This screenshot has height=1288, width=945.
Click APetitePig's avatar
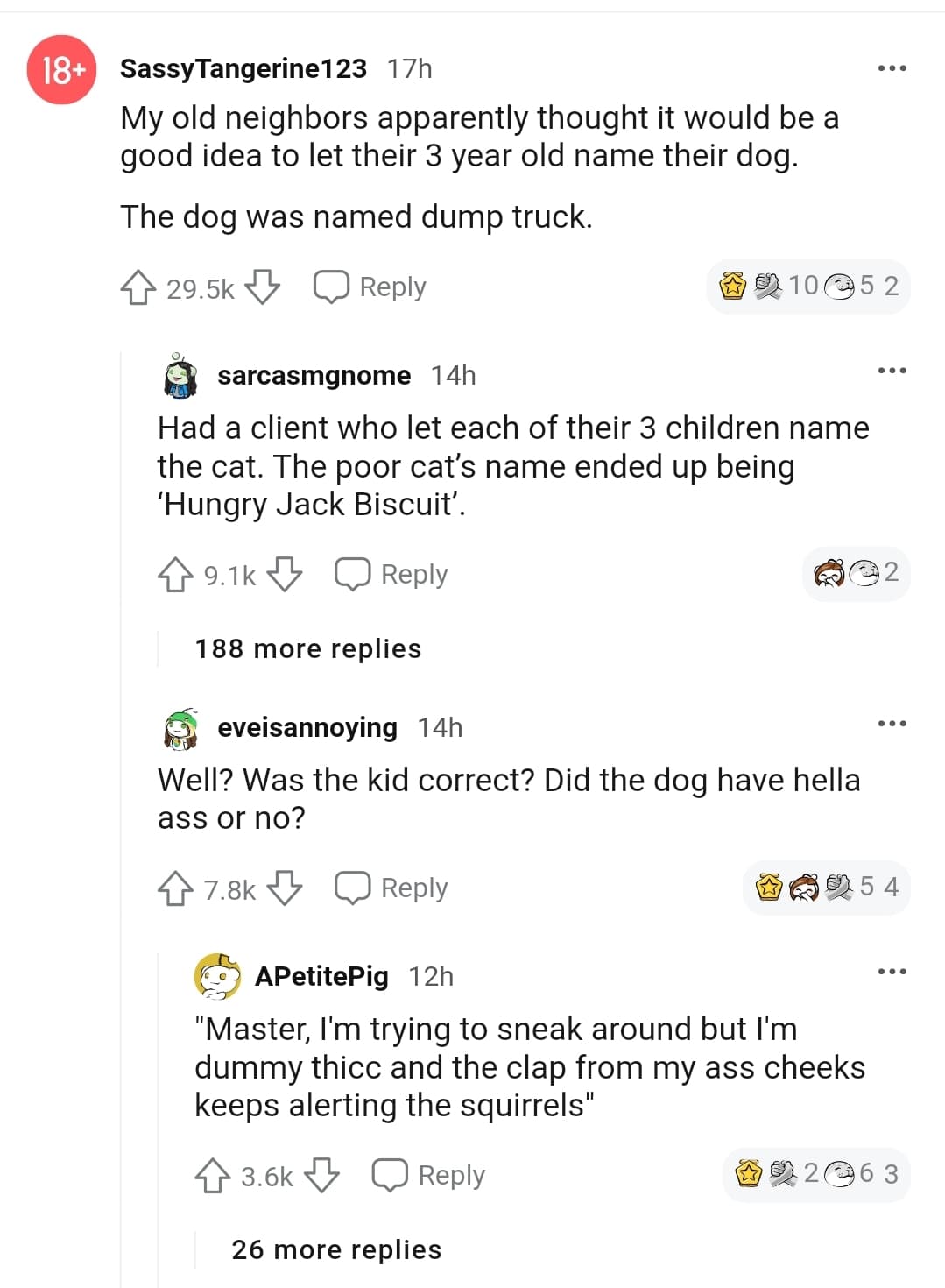coord(216,975)
